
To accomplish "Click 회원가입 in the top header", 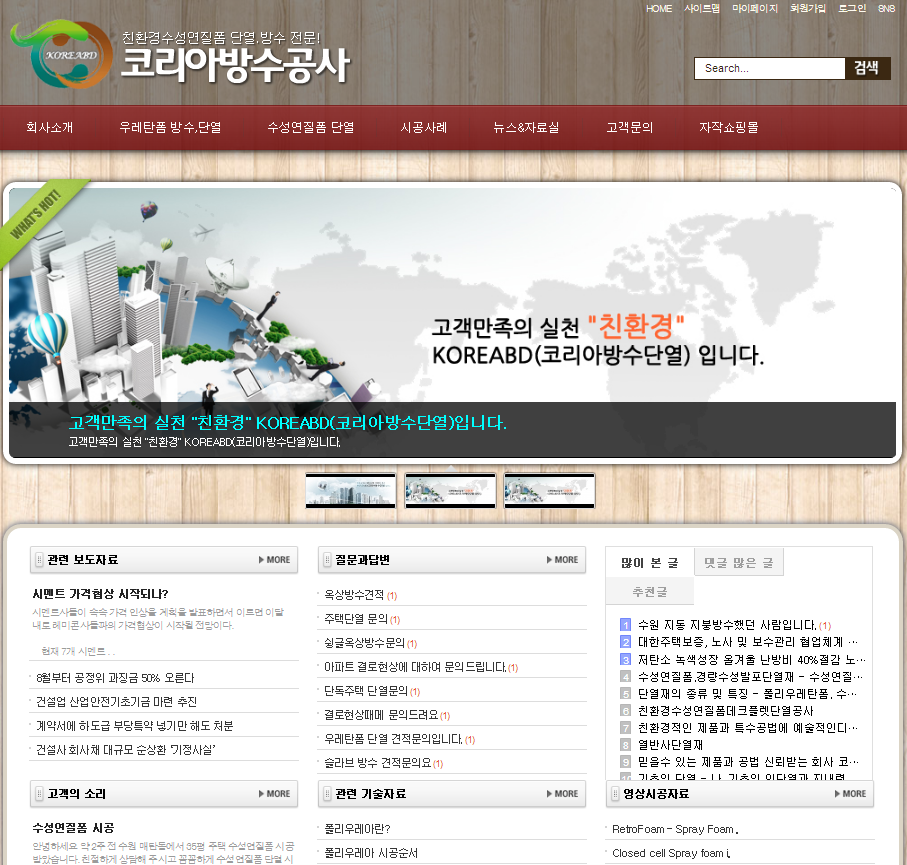I will tap(808, 9).
